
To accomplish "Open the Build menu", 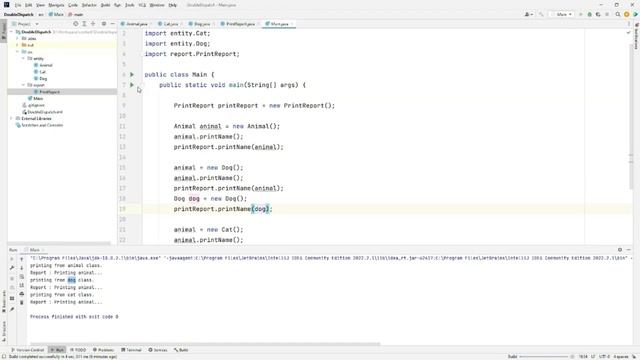I will point(105,5).
